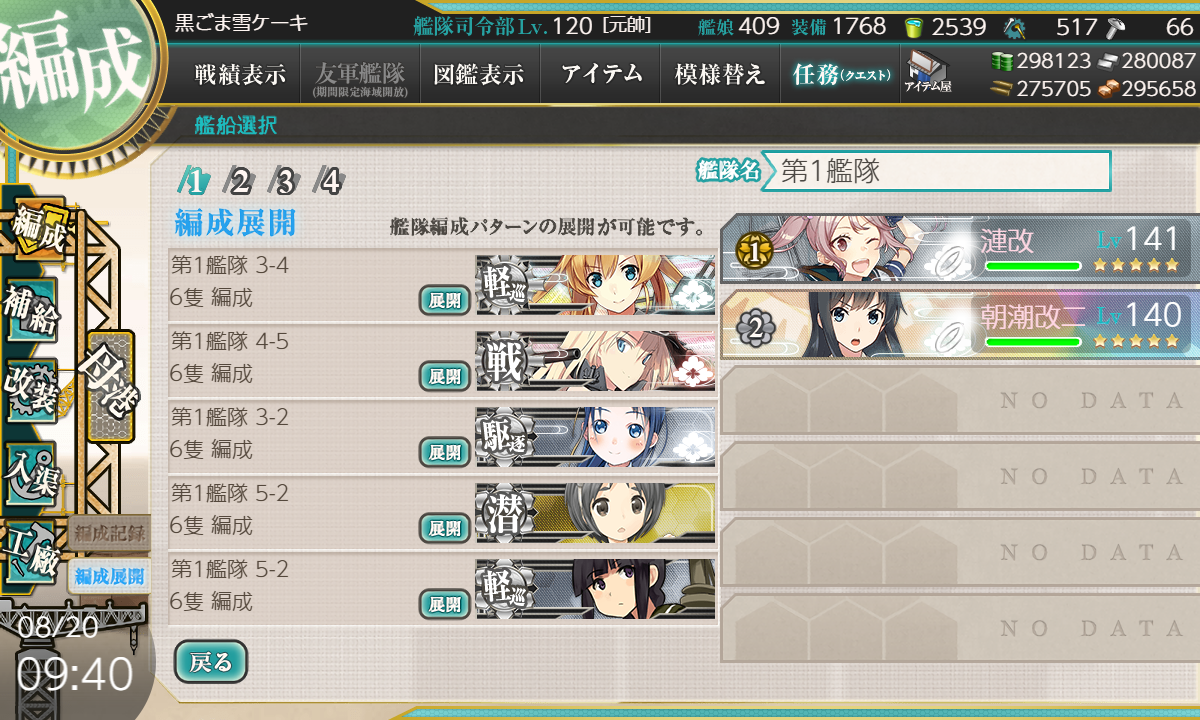The image size is (1200, 720).
Task: Open the 補給 supply sidebar icon
Action: [30, 308]
